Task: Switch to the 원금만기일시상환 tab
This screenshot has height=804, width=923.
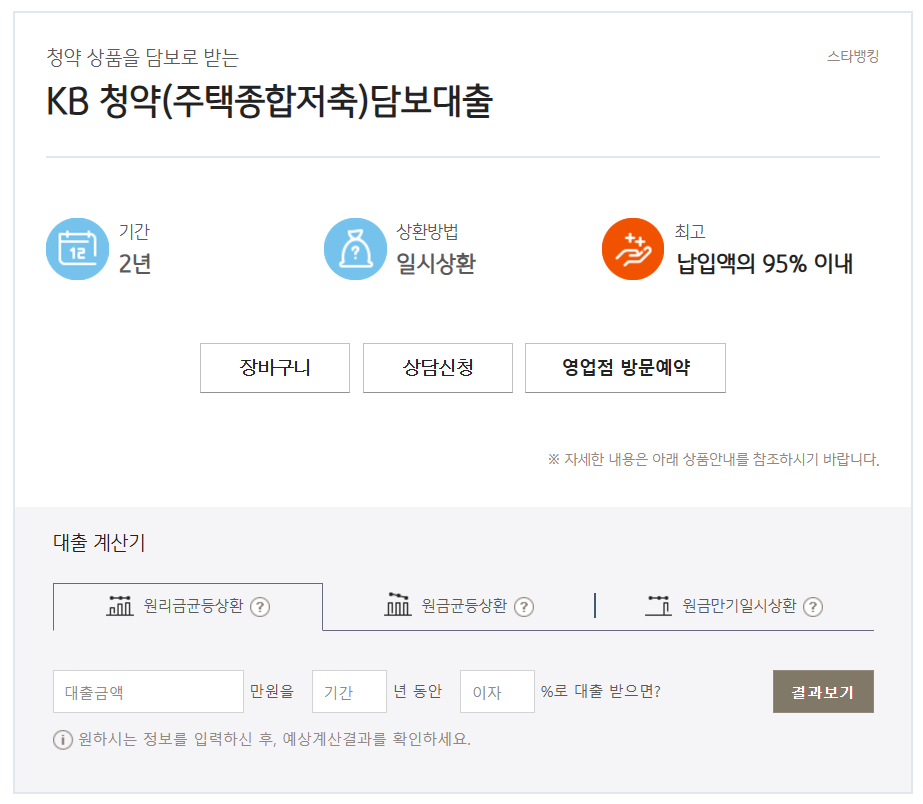Action: 734,607
